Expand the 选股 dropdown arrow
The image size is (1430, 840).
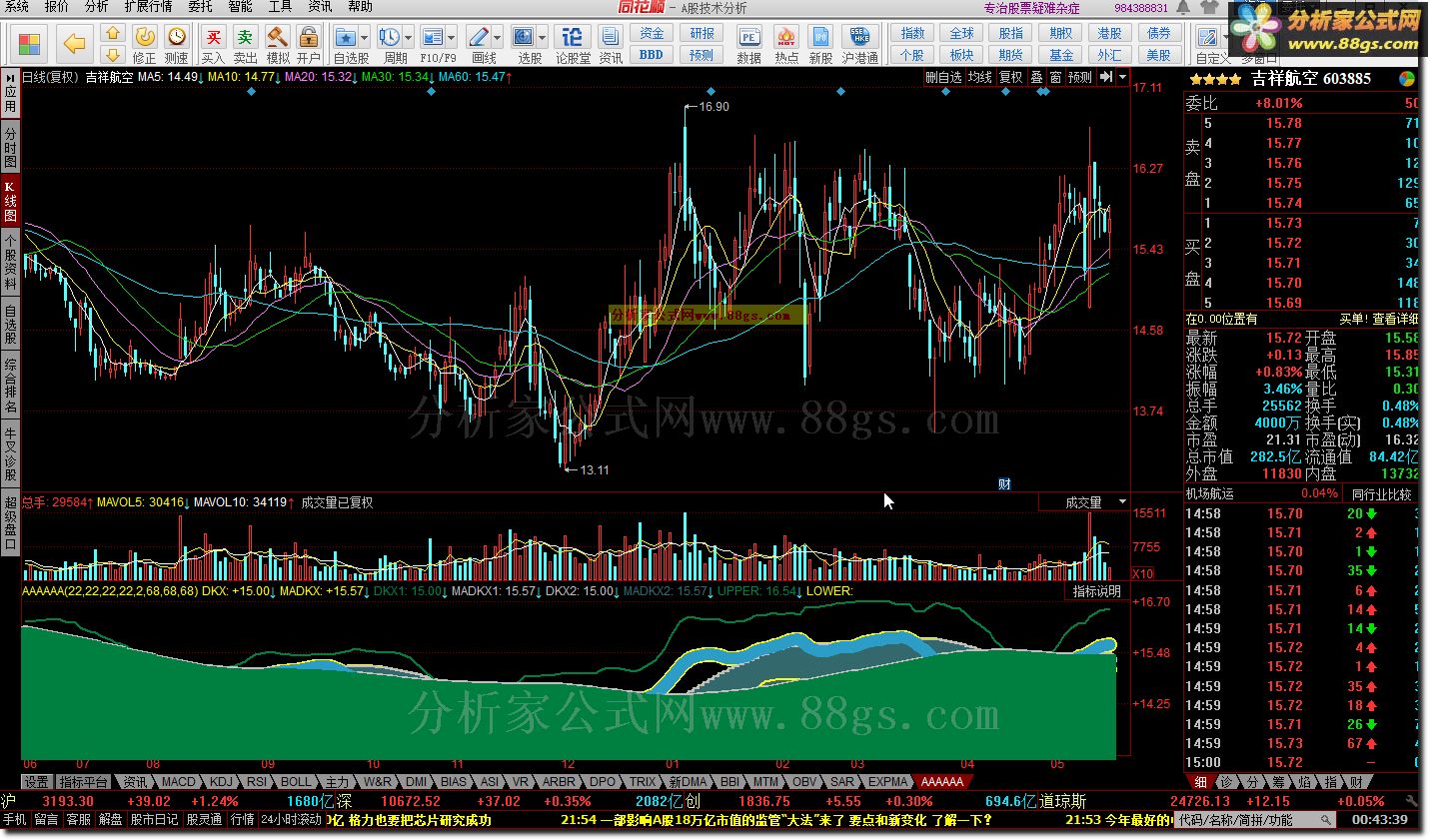pyautogui.click(x=543, y=38)
